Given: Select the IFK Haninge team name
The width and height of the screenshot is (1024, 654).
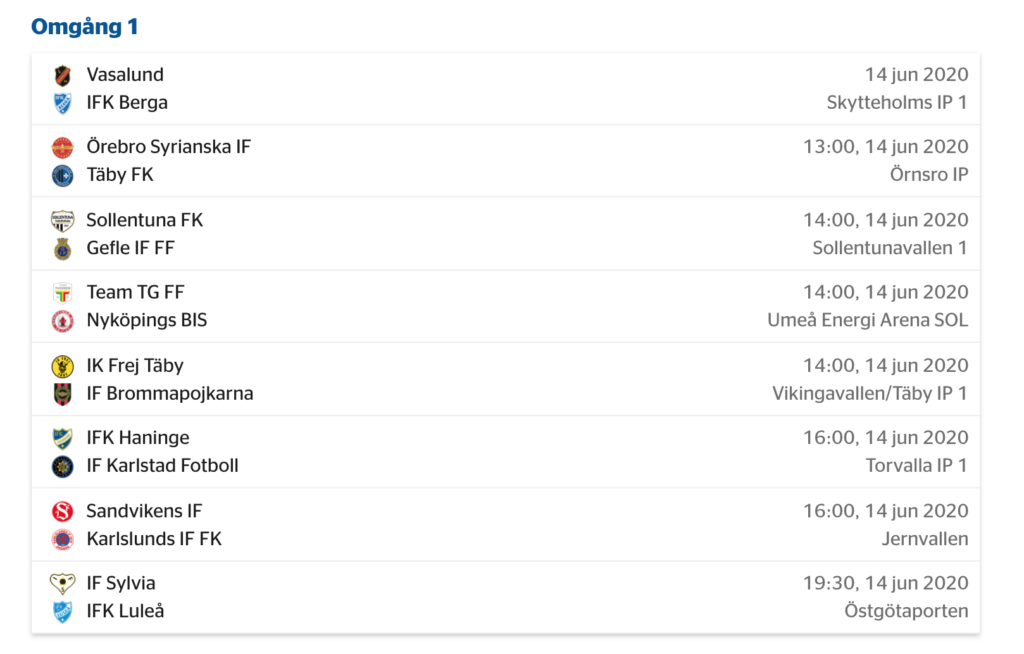Looking at the screenshot, I should pos(138,438).
